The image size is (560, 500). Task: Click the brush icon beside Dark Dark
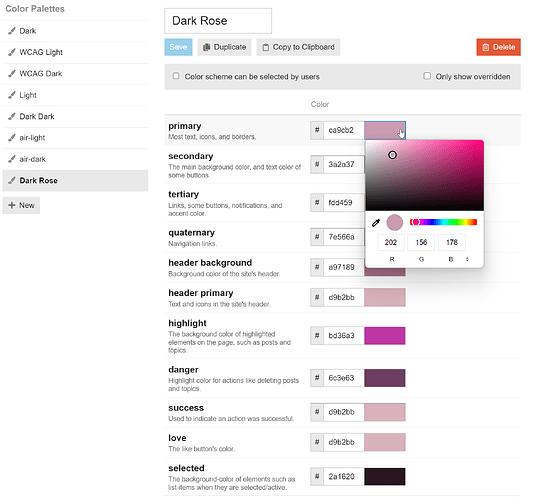12,116
